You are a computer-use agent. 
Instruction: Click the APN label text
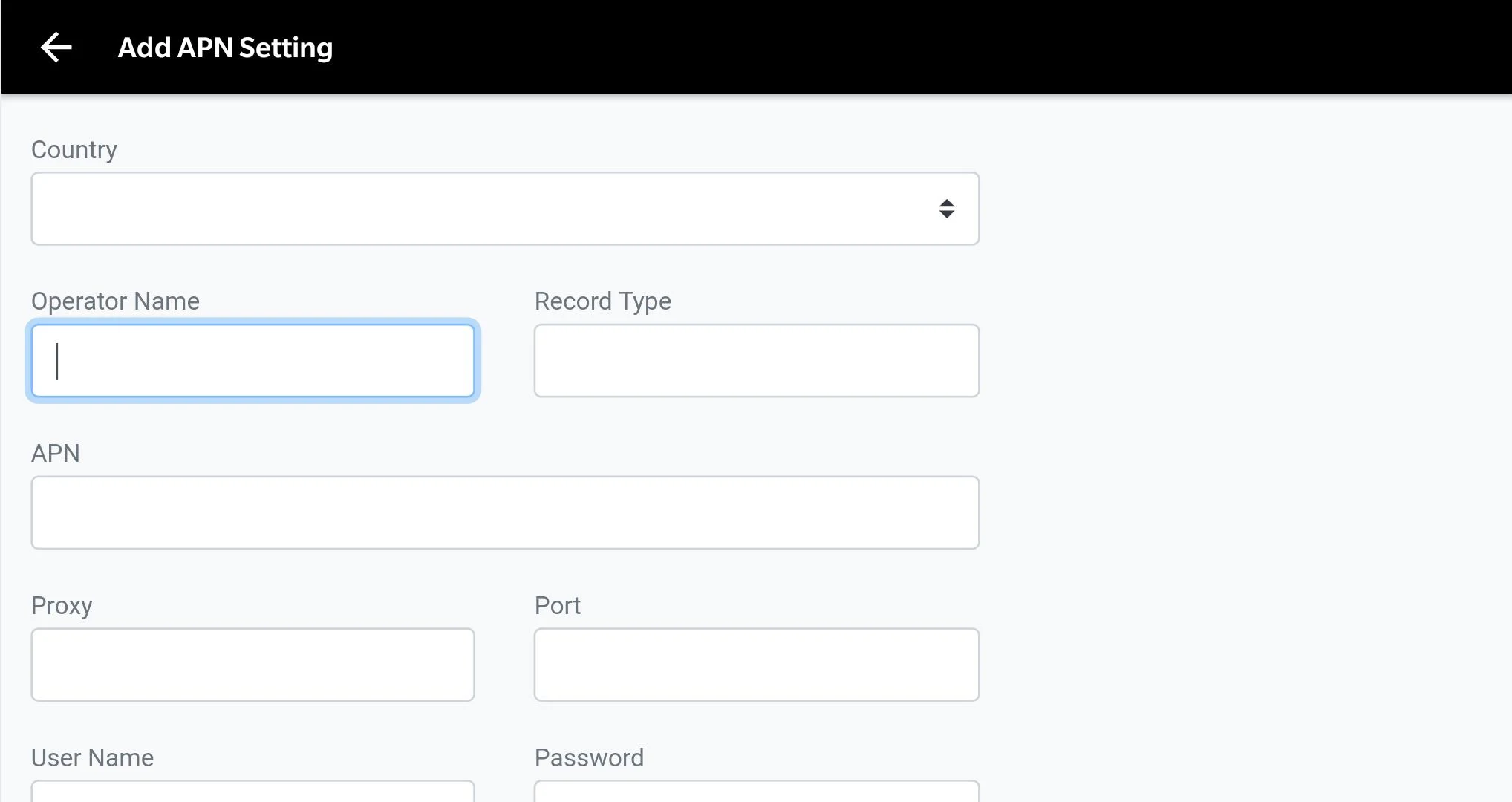pos(56,454)
